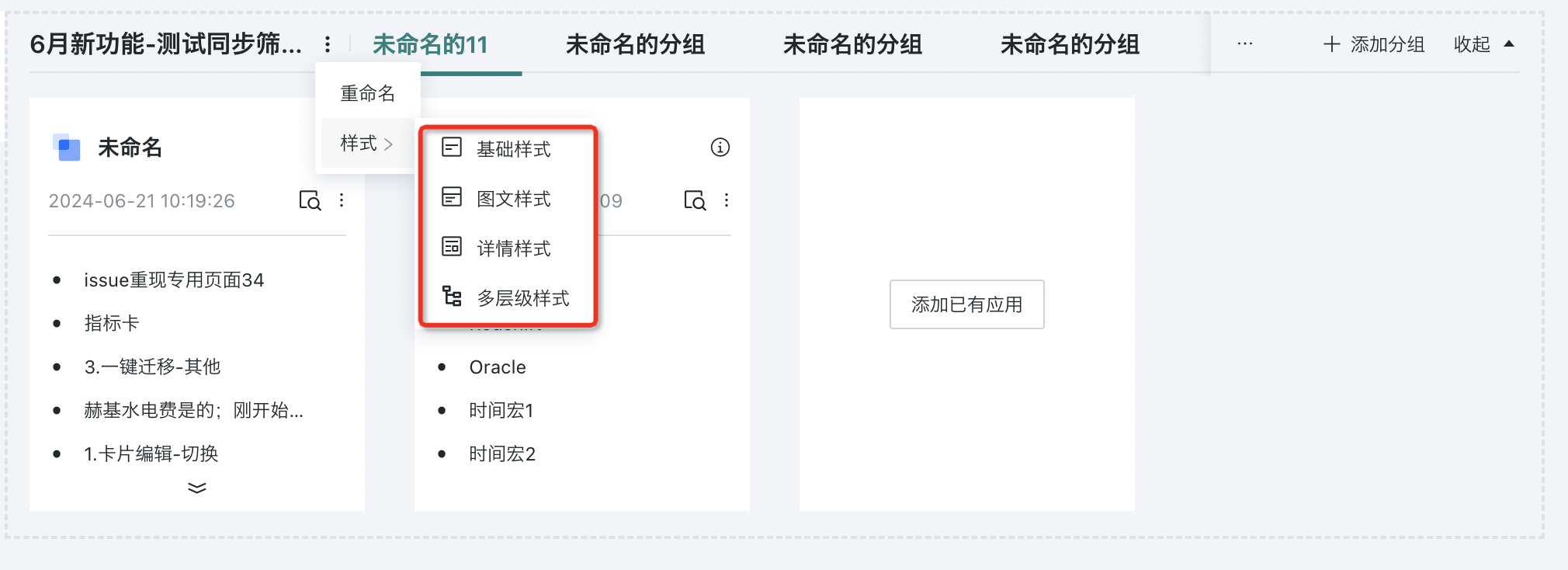The width and height of the screenshot is (1568, 570).
Task: Select the 多层级样式 option
Action: tap(508, 297)
